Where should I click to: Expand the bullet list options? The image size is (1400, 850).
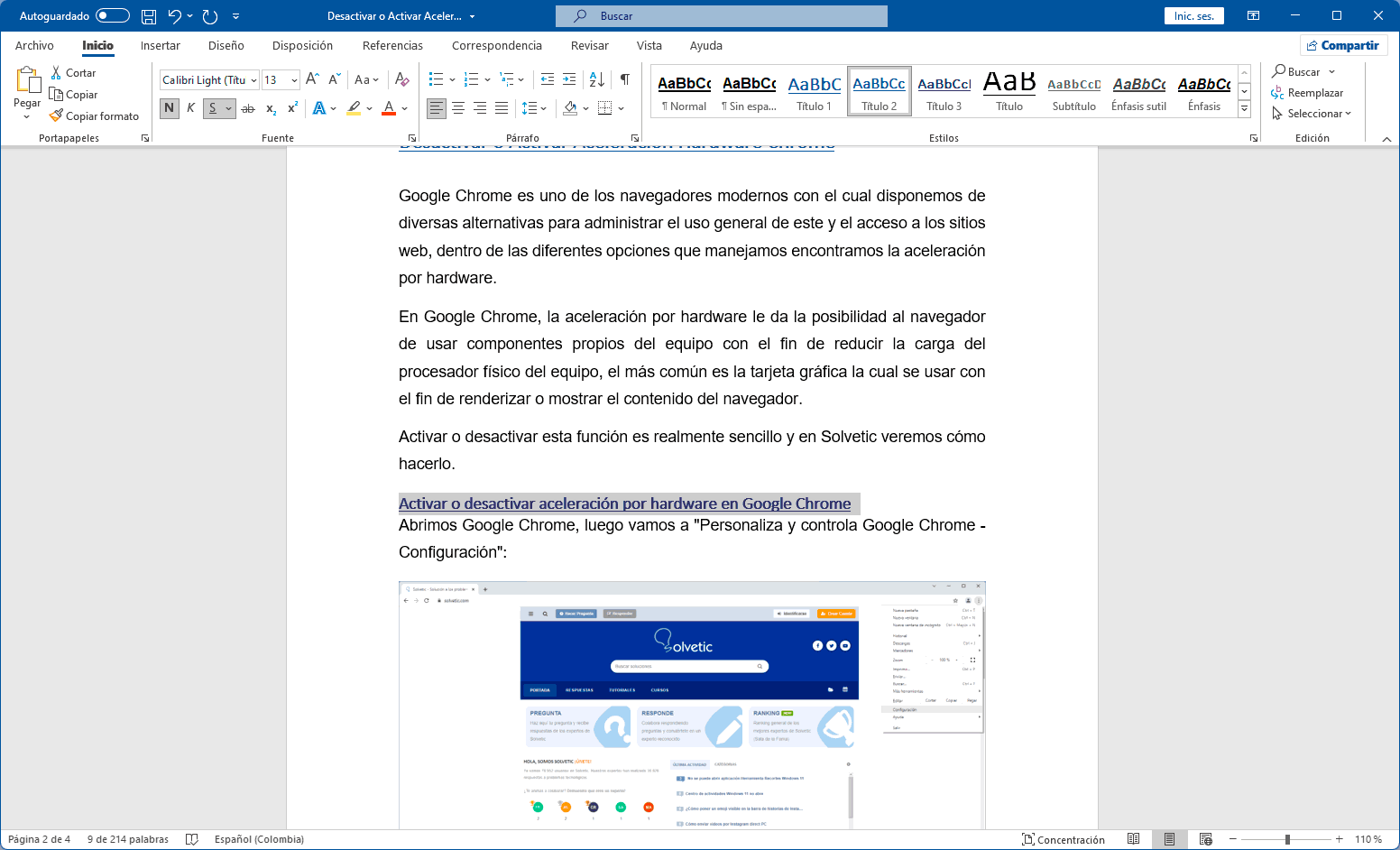[x=452, y=79]
